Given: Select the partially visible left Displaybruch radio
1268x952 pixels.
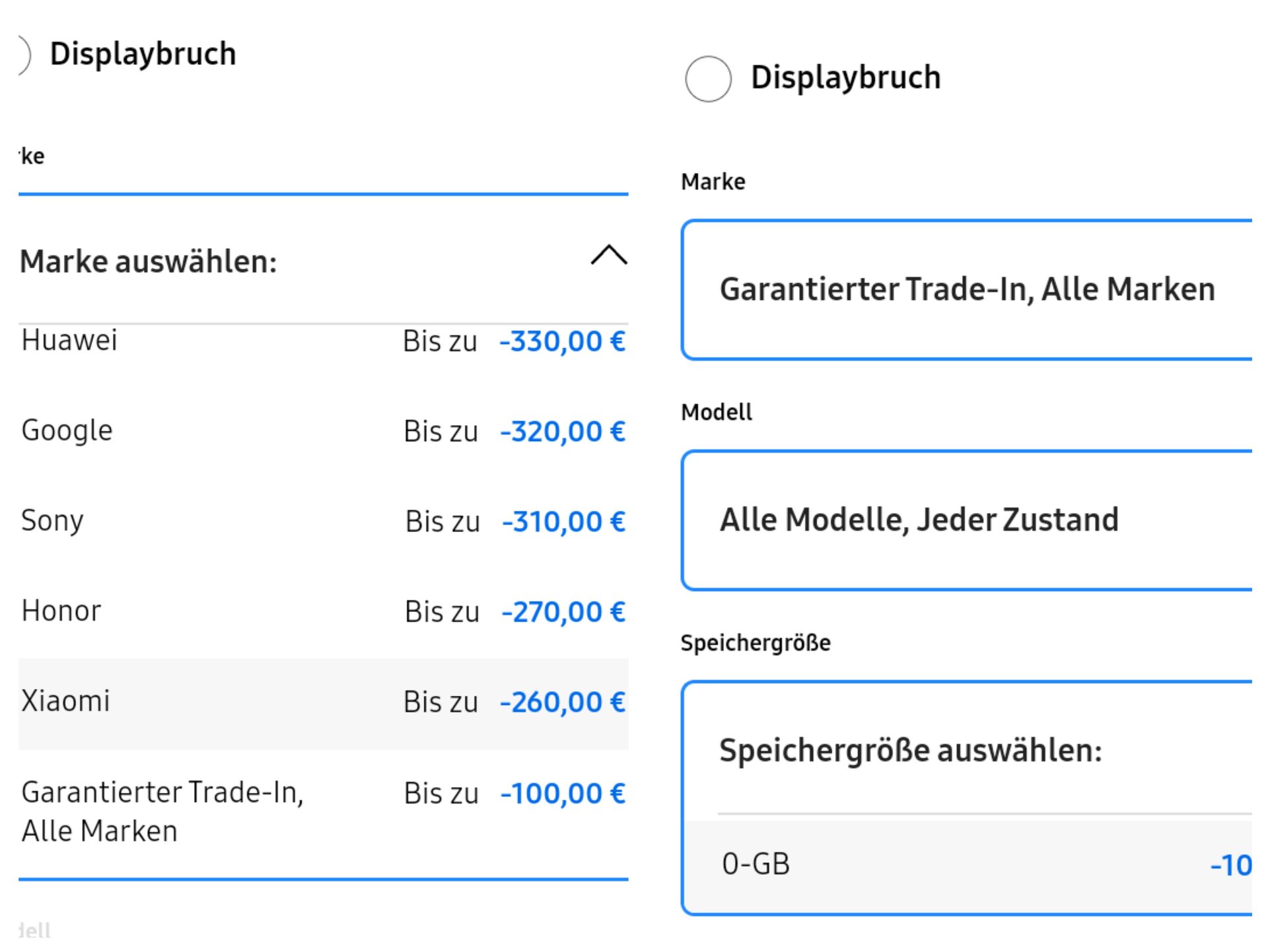Looking at the screenshot, I should click(22, 55).
